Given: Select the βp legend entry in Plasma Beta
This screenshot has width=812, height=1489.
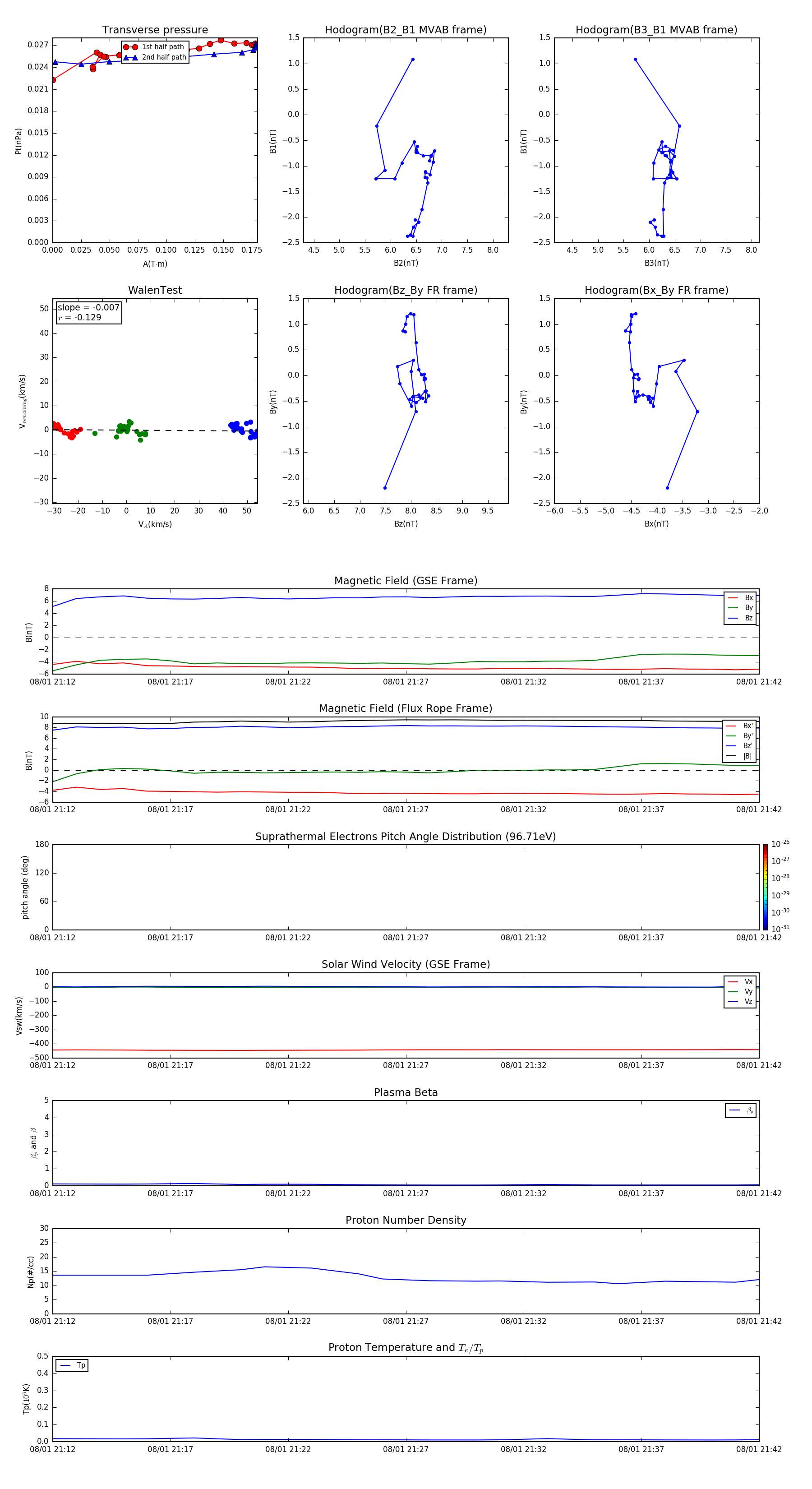Looking at the screenshot, I should [x=741, y=1110].
